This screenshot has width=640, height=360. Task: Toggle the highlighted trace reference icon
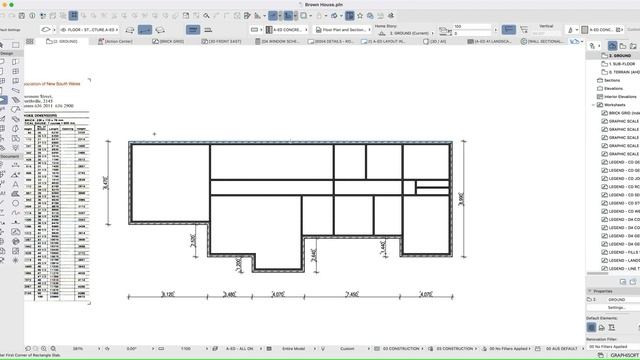(x=350, y=16)
